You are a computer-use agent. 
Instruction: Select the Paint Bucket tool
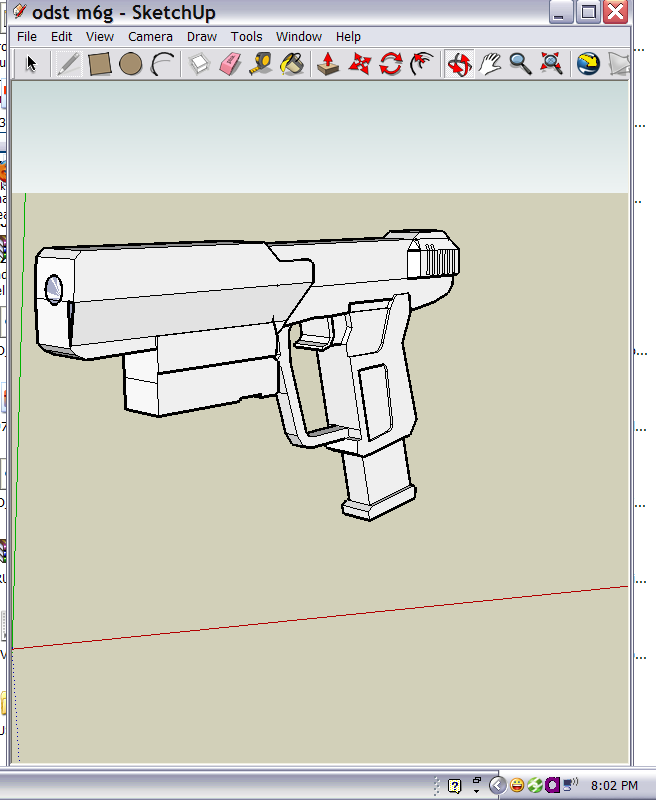point(292,64)
